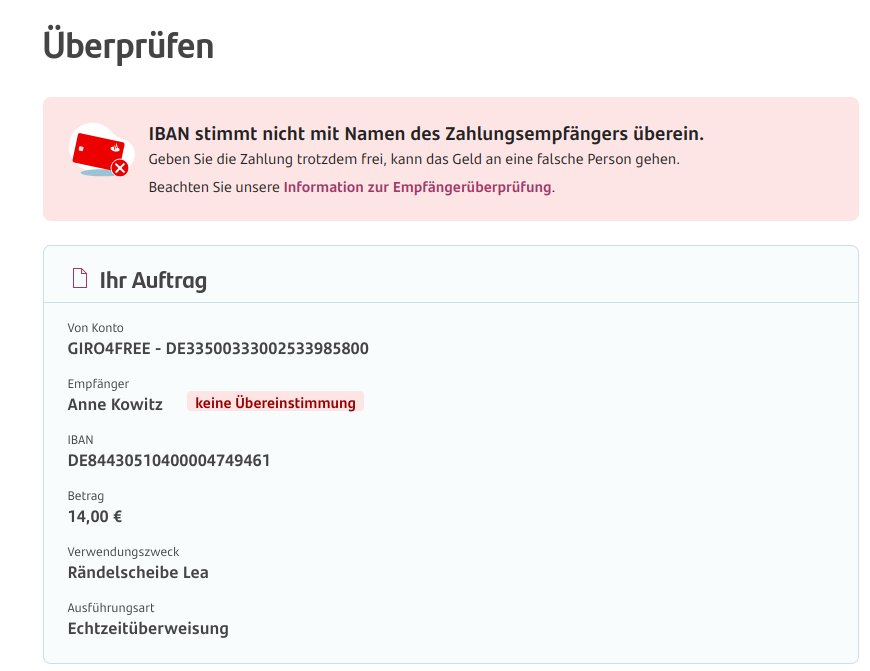
Task: Click the Überprüfen page heading
Action: point(128,46)
